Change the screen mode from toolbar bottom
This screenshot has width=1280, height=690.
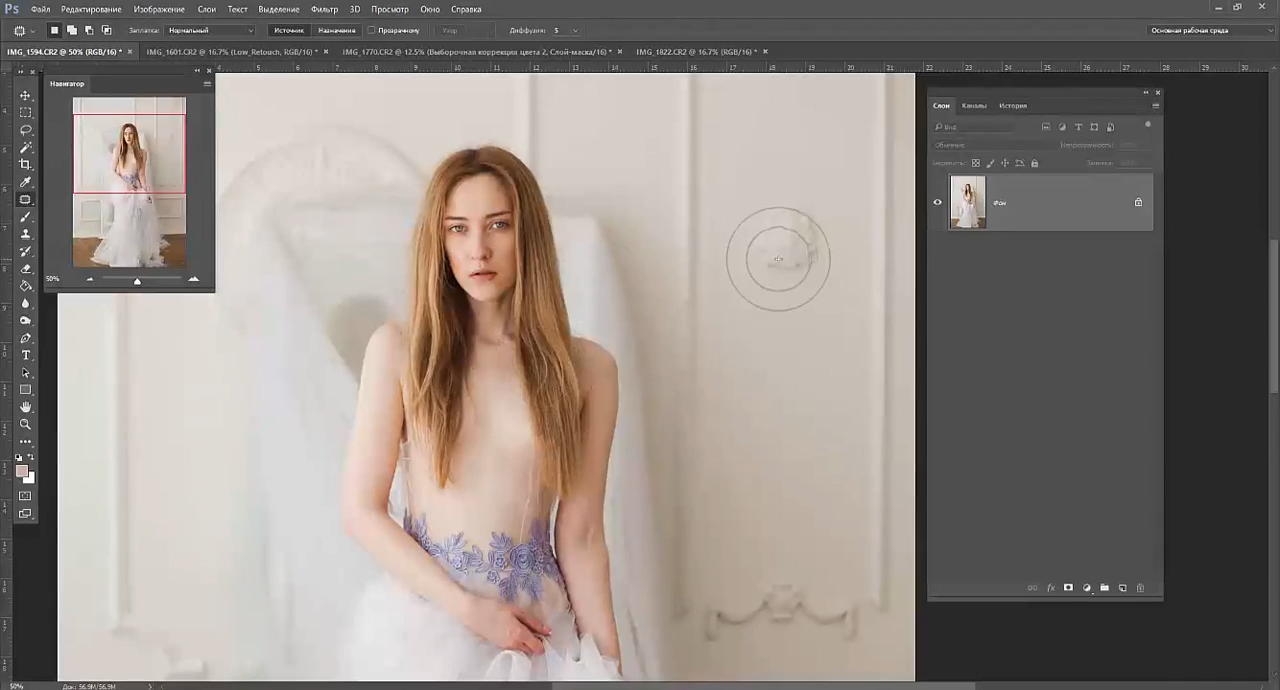(x=26, y=514)
